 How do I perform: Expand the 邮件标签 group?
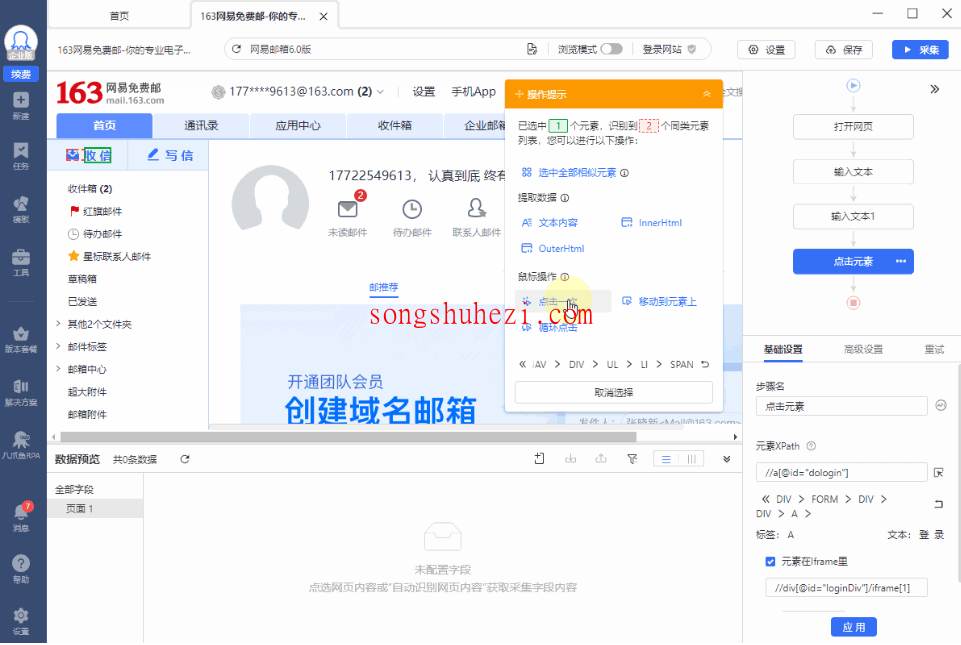tap(58, 346)
